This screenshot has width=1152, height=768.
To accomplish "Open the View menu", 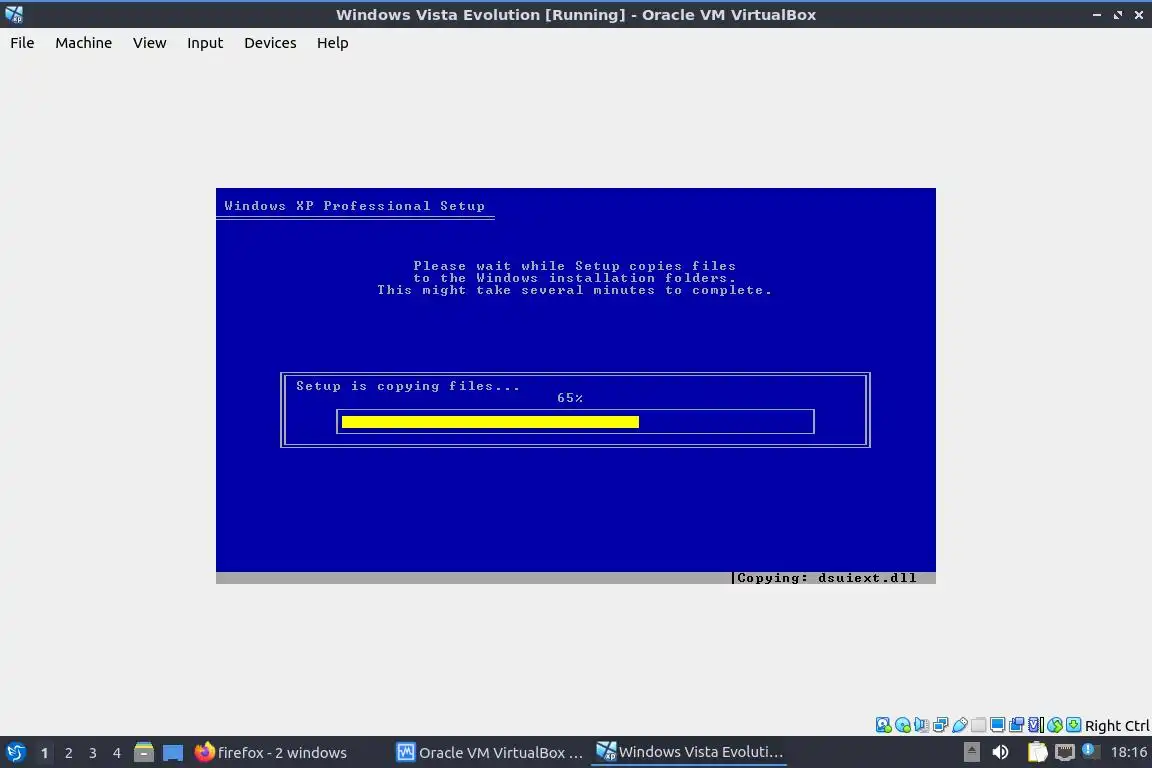I will (149, 43).
